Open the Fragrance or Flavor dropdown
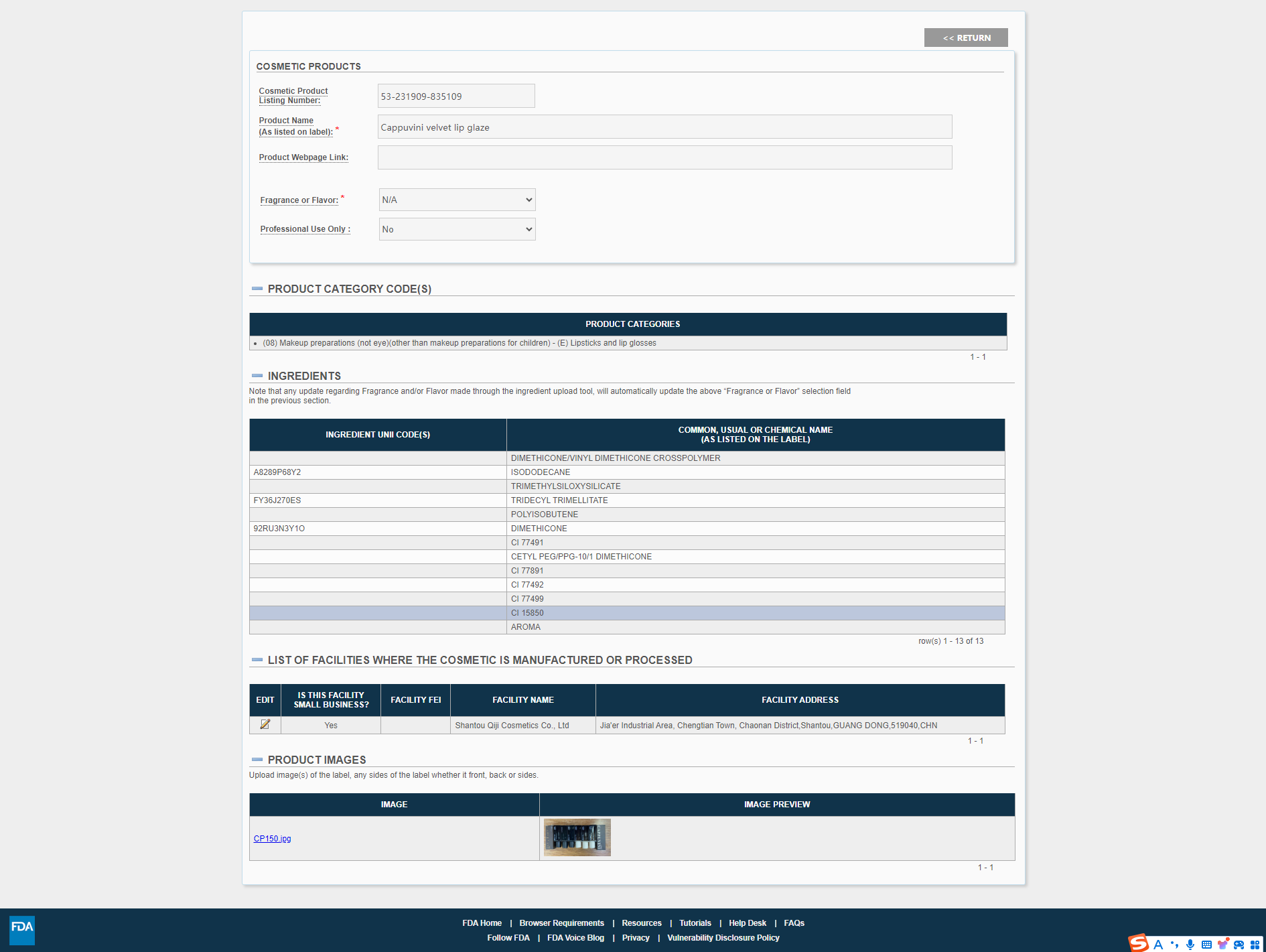This screenshot has height=952, width=1266. point(457,200)
